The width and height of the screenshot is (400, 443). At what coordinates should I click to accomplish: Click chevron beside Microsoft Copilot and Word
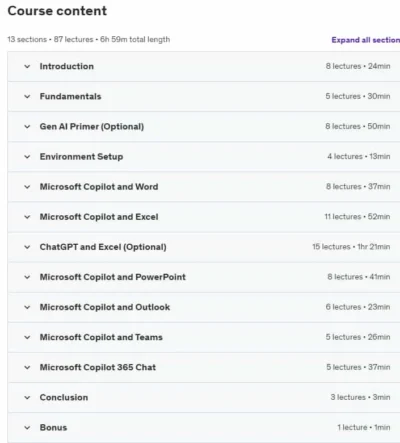click(27, 187)
